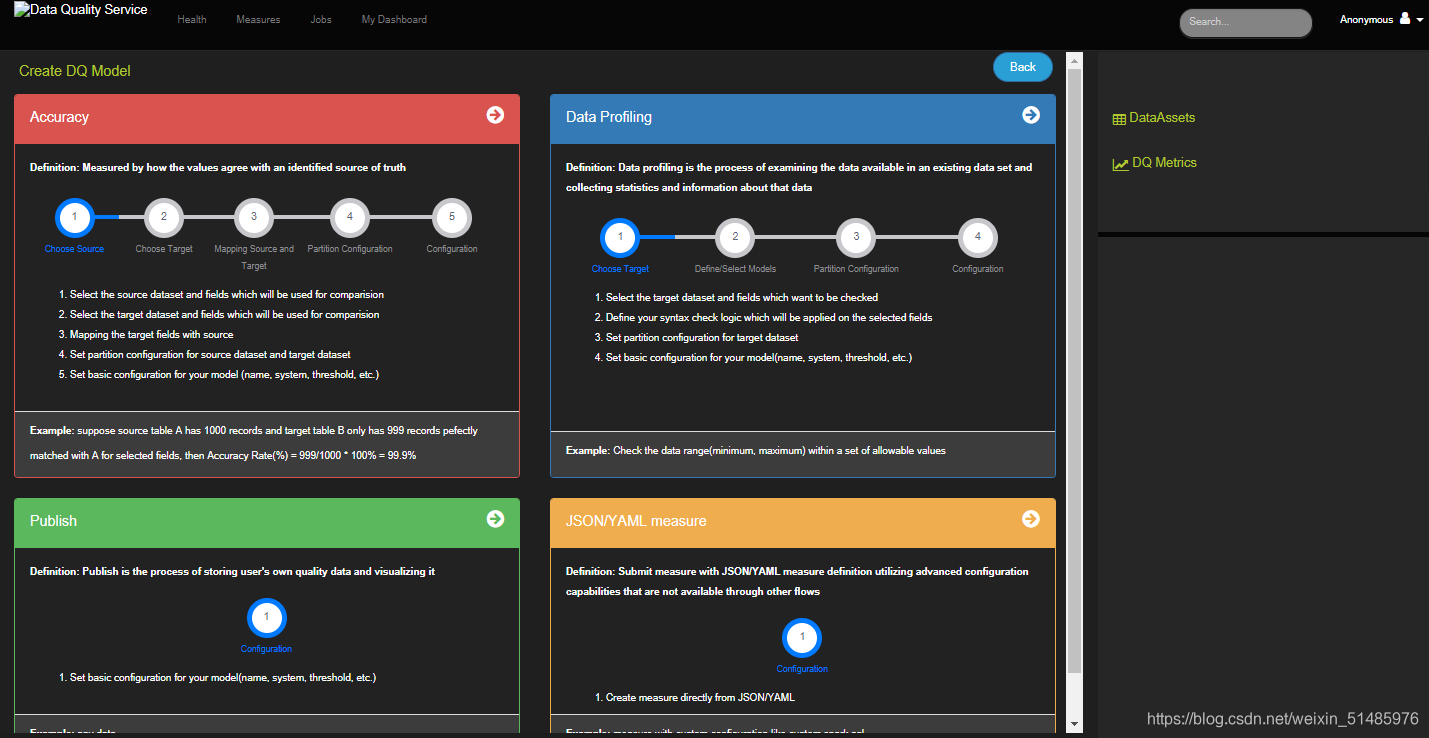Click the Anonymous user name
Screen dimensions: 1429x738
point(1366,20)
